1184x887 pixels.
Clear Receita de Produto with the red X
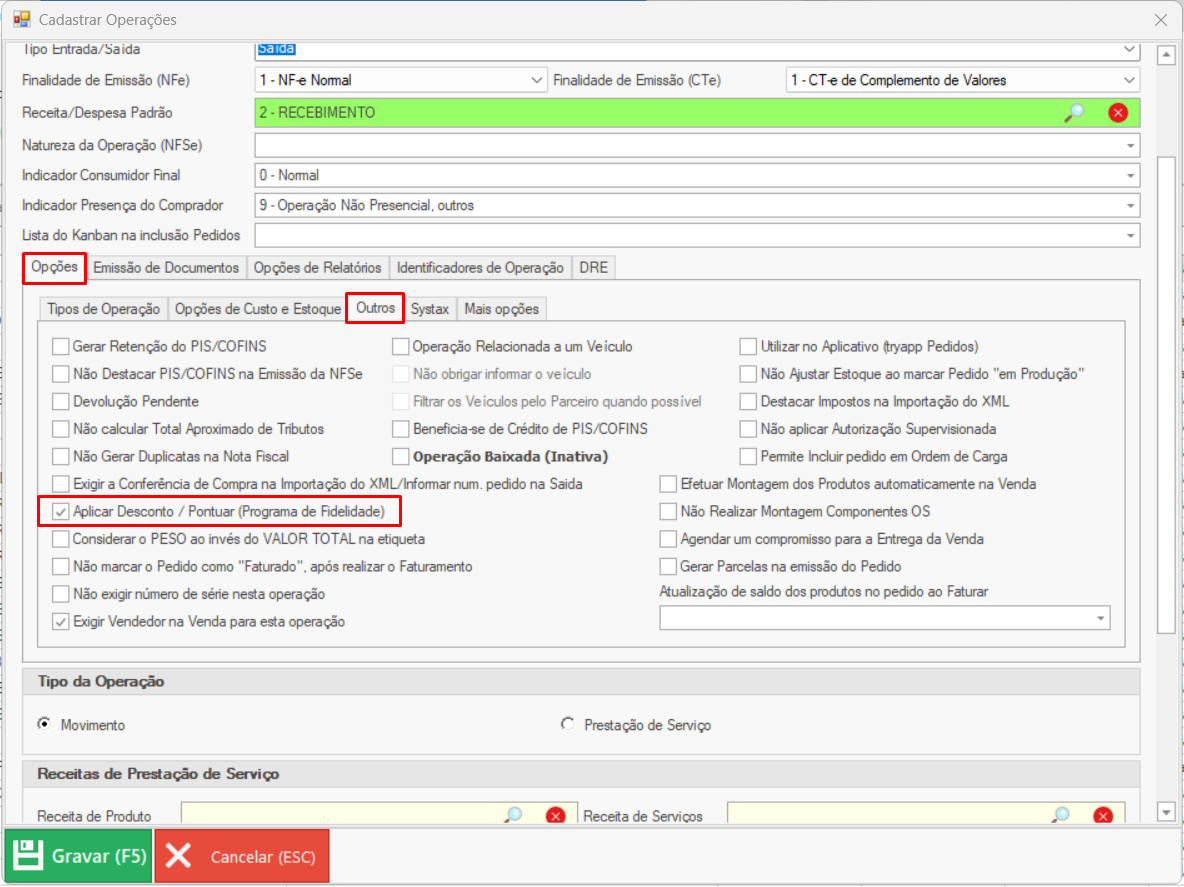(x=555, y=816)
